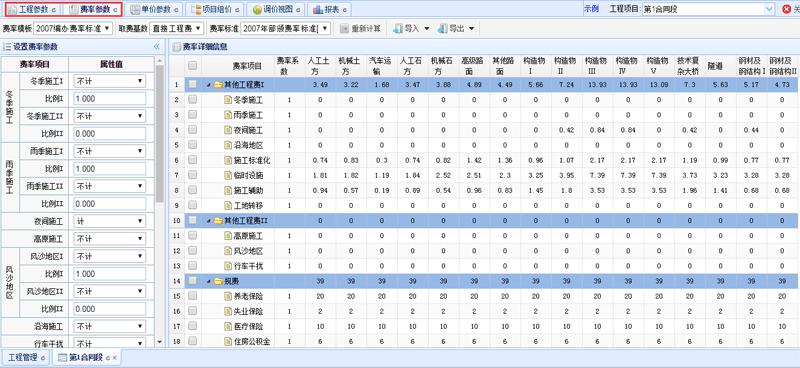800x368 pixels.
Task: Close the 第1合同段 bottom tab
Action: 115,358
